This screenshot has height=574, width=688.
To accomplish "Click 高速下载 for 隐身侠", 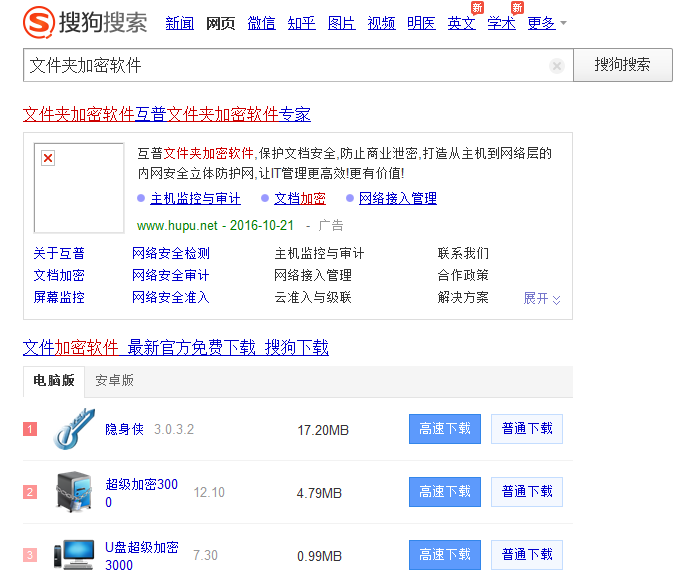I will 445,429.
